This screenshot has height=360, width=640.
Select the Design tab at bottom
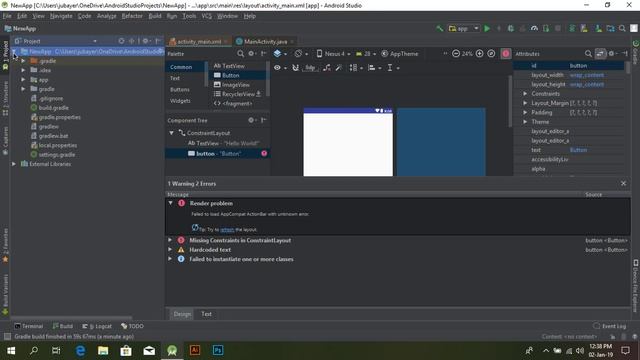(182, 314)
